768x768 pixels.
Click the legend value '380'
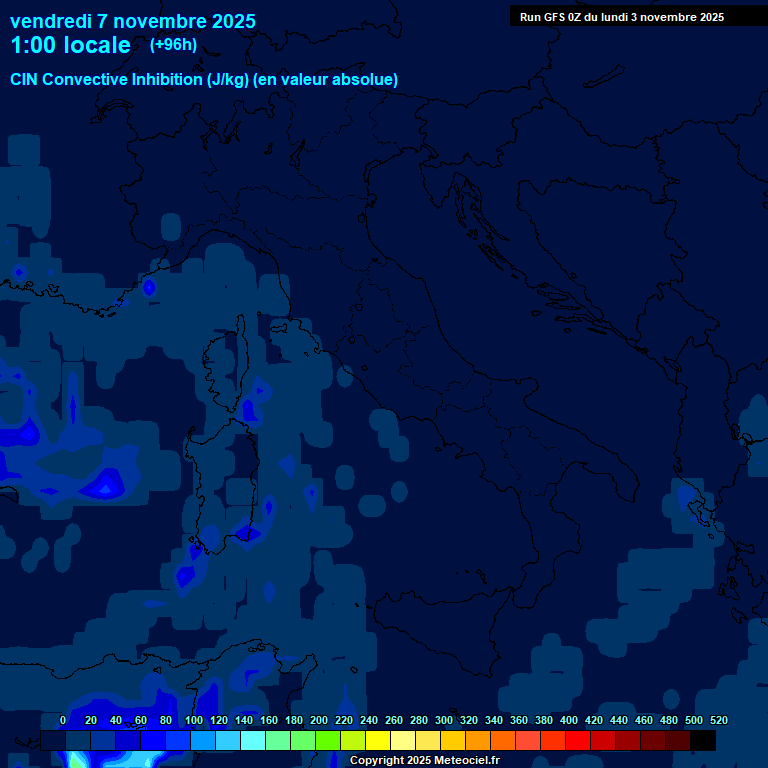pos(543,720)
